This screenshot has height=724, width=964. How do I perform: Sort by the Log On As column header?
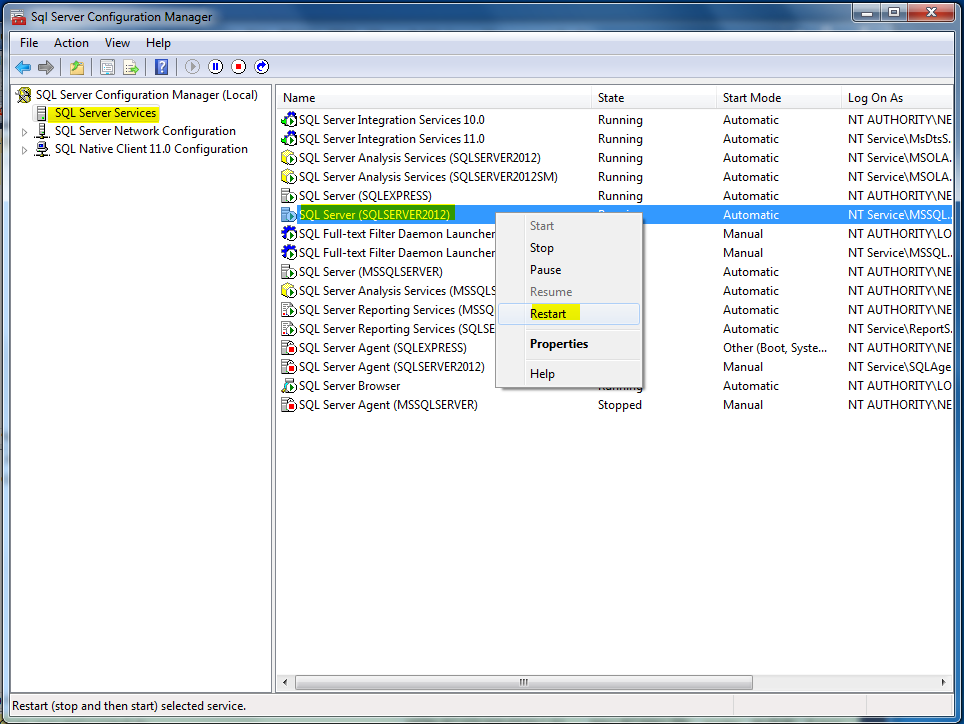tap(897, 98)
